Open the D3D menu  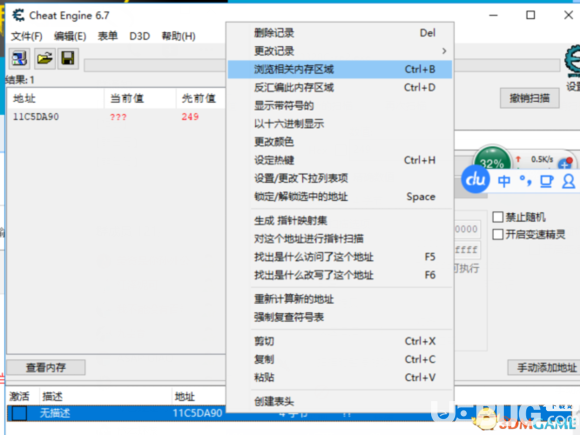pyautogui.click(x=139, y=36)
